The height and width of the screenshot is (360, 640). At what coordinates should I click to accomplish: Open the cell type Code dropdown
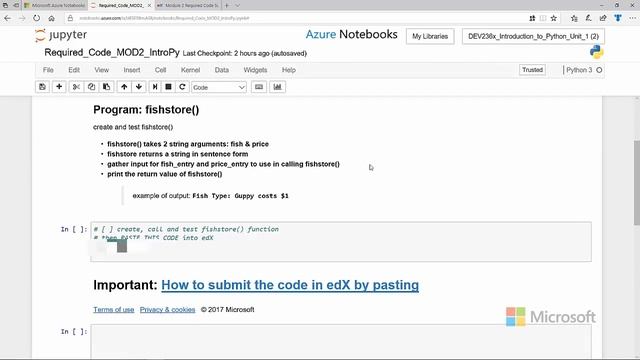[x=219, y=87]
